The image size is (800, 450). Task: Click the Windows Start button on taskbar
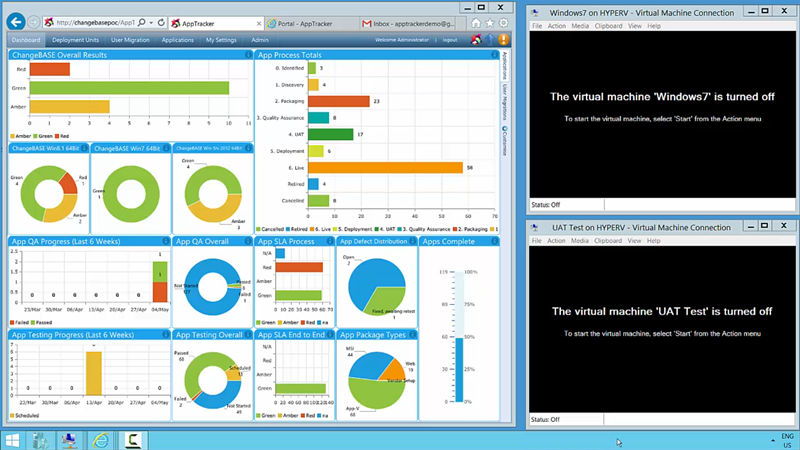[12, 440]
